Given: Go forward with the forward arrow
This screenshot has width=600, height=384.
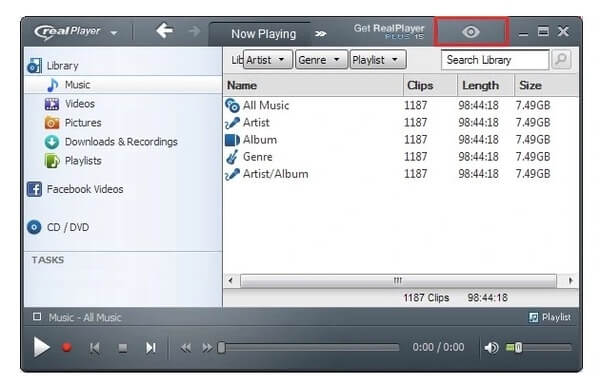Looking at the screenshot, I should tap(194, 31).
